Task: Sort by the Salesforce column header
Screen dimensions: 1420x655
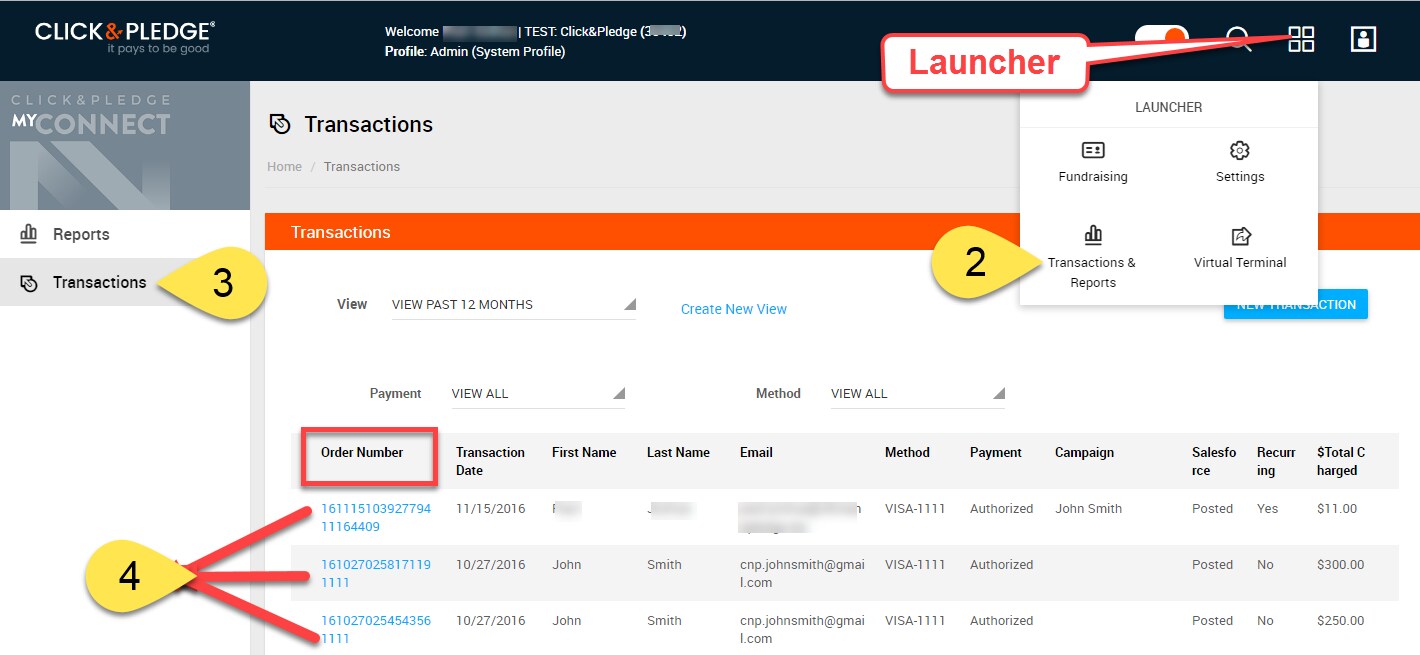Action: click(x=1214, y=461)
